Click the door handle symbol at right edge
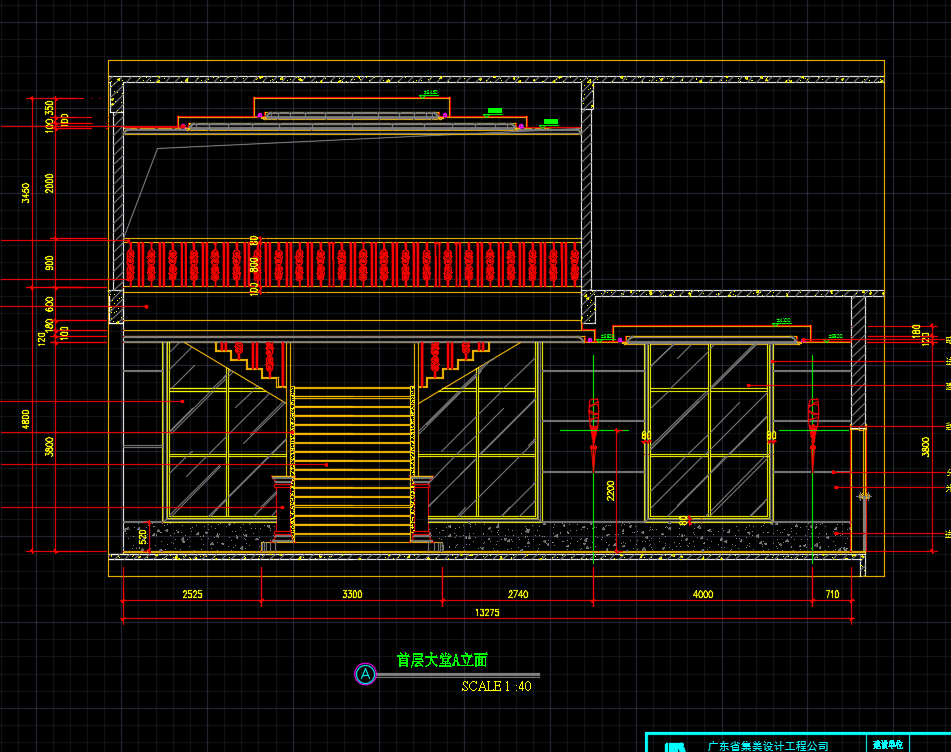The width and height of the screenshot is (951, 752). [864, 495]
